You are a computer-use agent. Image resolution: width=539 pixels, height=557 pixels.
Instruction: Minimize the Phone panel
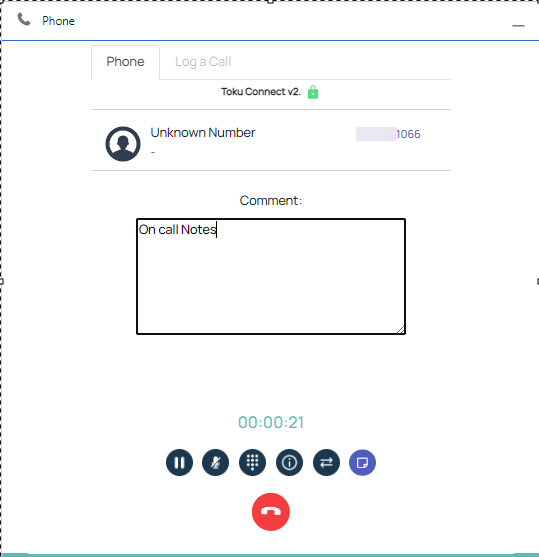click(x=518, y=25)
